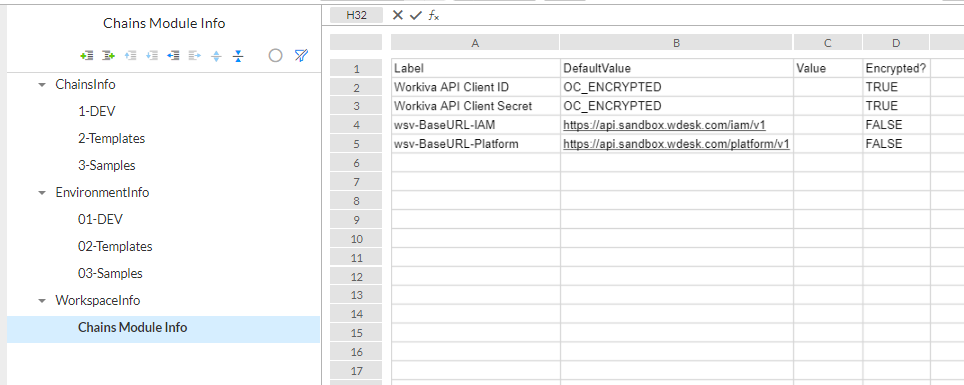964x385 pixels.
Task: Select row 17 header
Action: 356,371
